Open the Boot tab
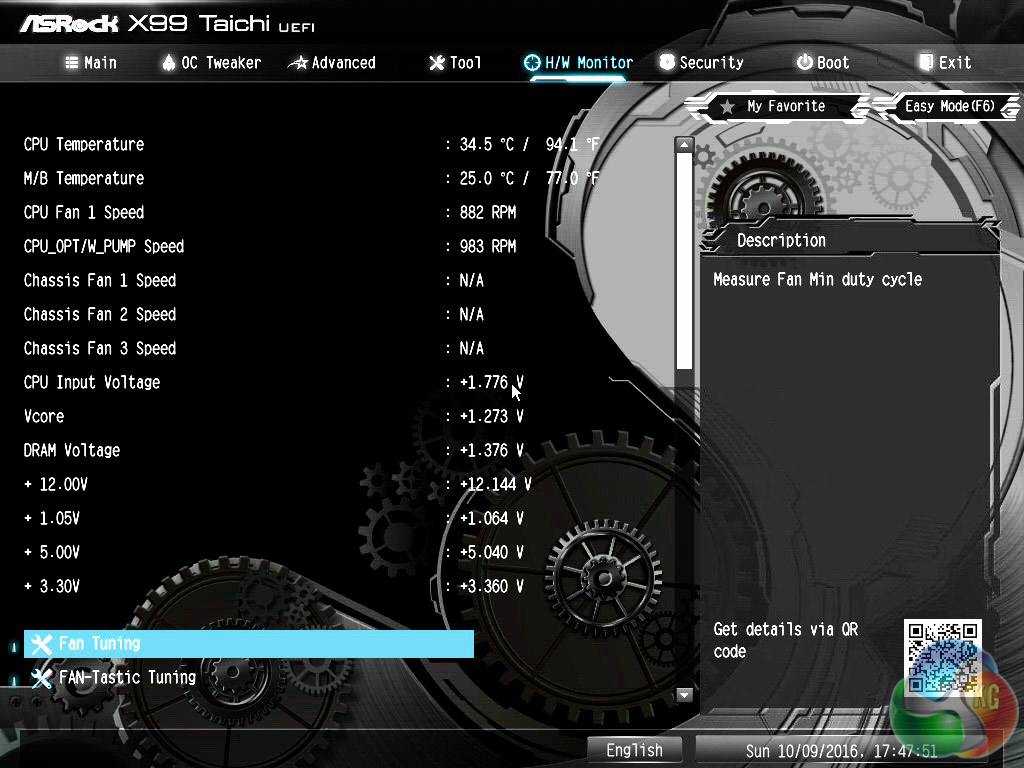The image size is (1024, 768). click(x=823, y=63)
